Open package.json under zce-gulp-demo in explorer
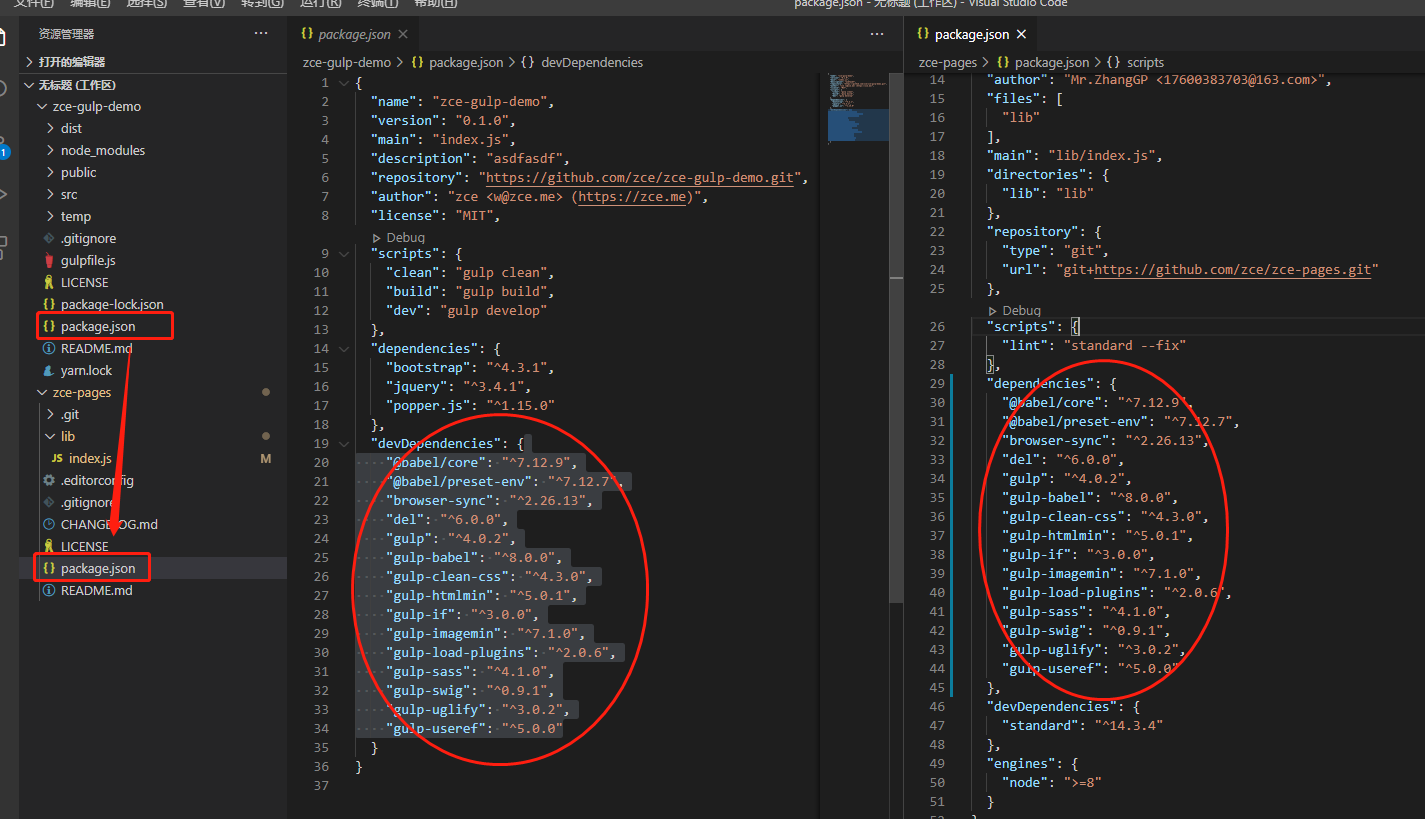 pos(98,326)
